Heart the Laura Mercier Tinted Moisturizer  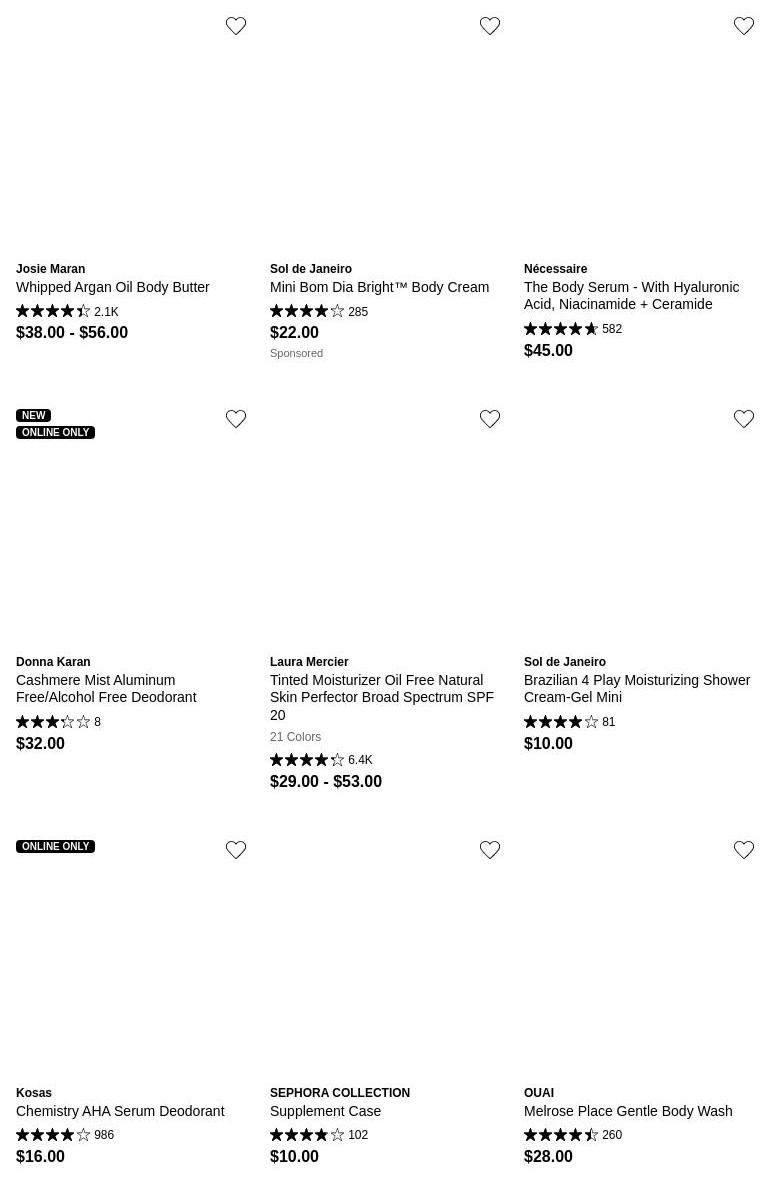[x=490, y=419]
